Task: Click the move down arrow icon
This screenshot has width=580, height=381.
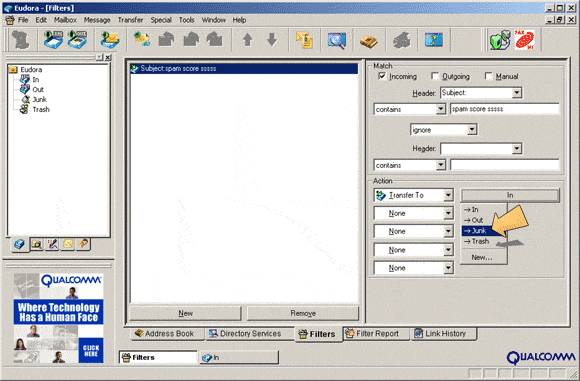Action: coord(272,40)
